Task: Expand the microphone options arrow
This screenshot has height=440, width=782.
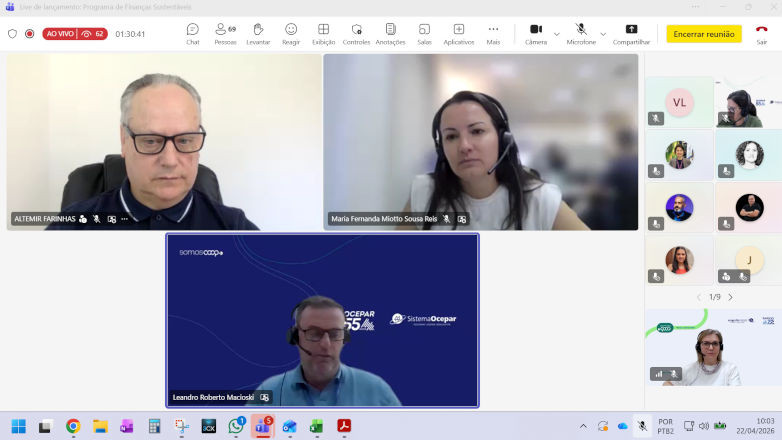Action: click(x=603, y=33)
